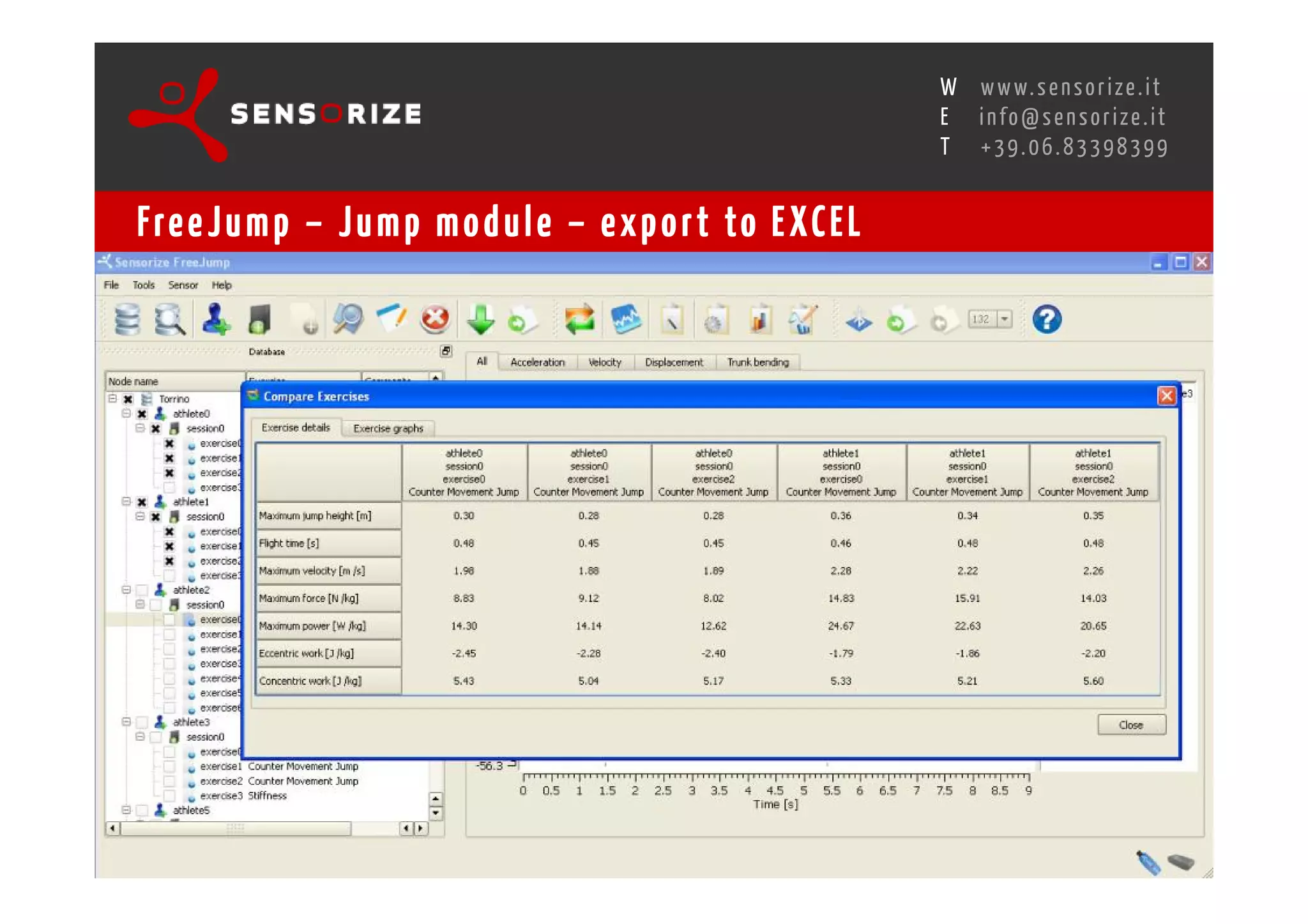Screen dimensions: 1308x924
Task: Open help with the question mark icon
Action: [x=1047, y=319]
